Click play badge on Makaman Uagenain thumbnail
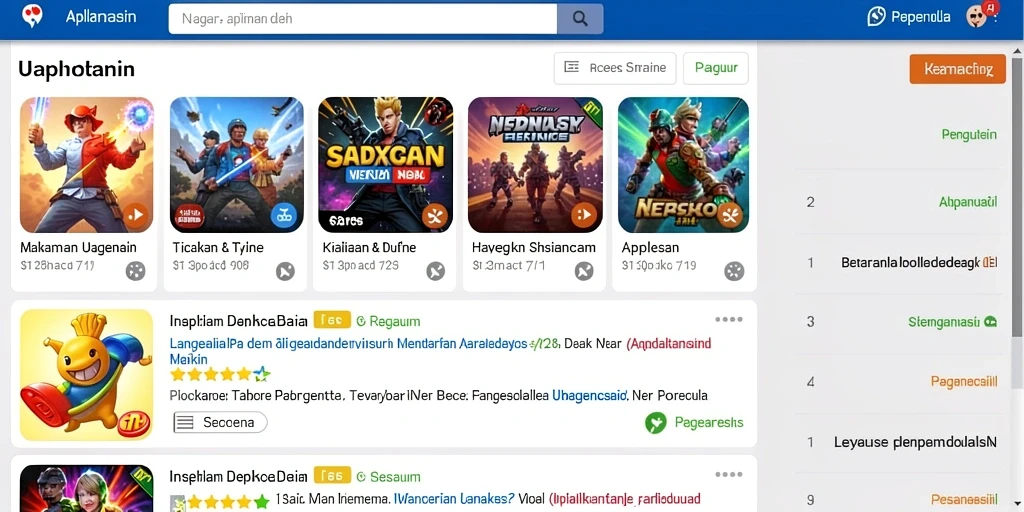The image size is (1024, 512). point(135,214)
